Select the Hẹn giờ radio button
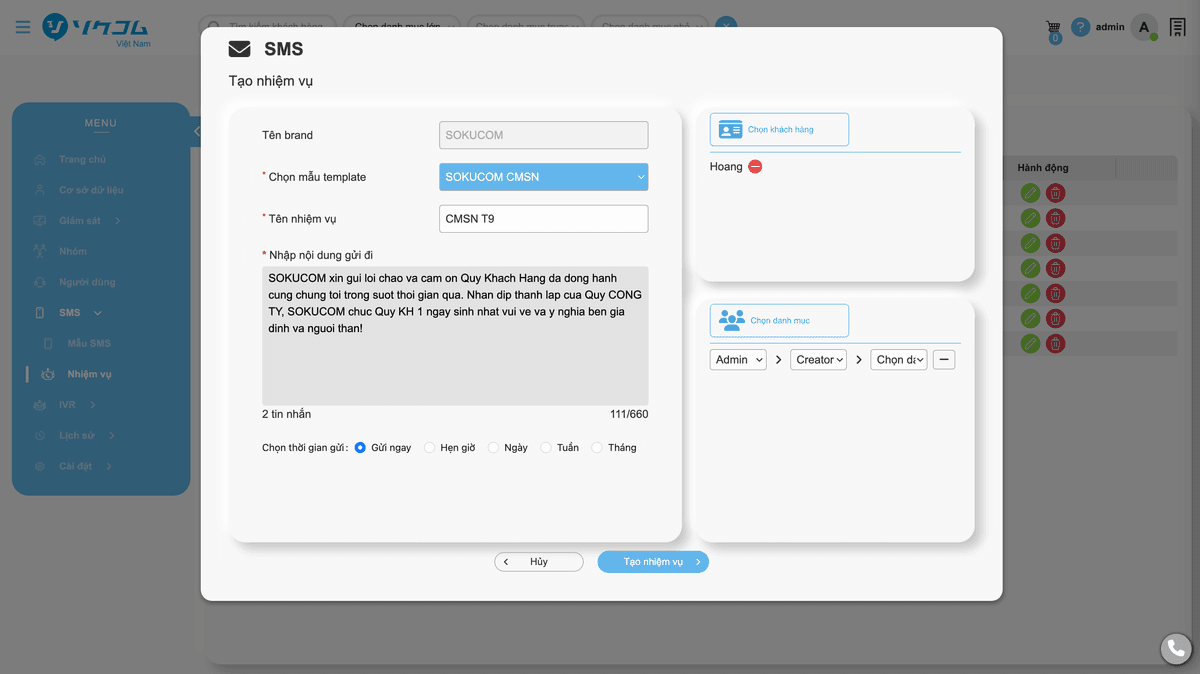Screen dimensions: 1200x674 click(430, 448)
